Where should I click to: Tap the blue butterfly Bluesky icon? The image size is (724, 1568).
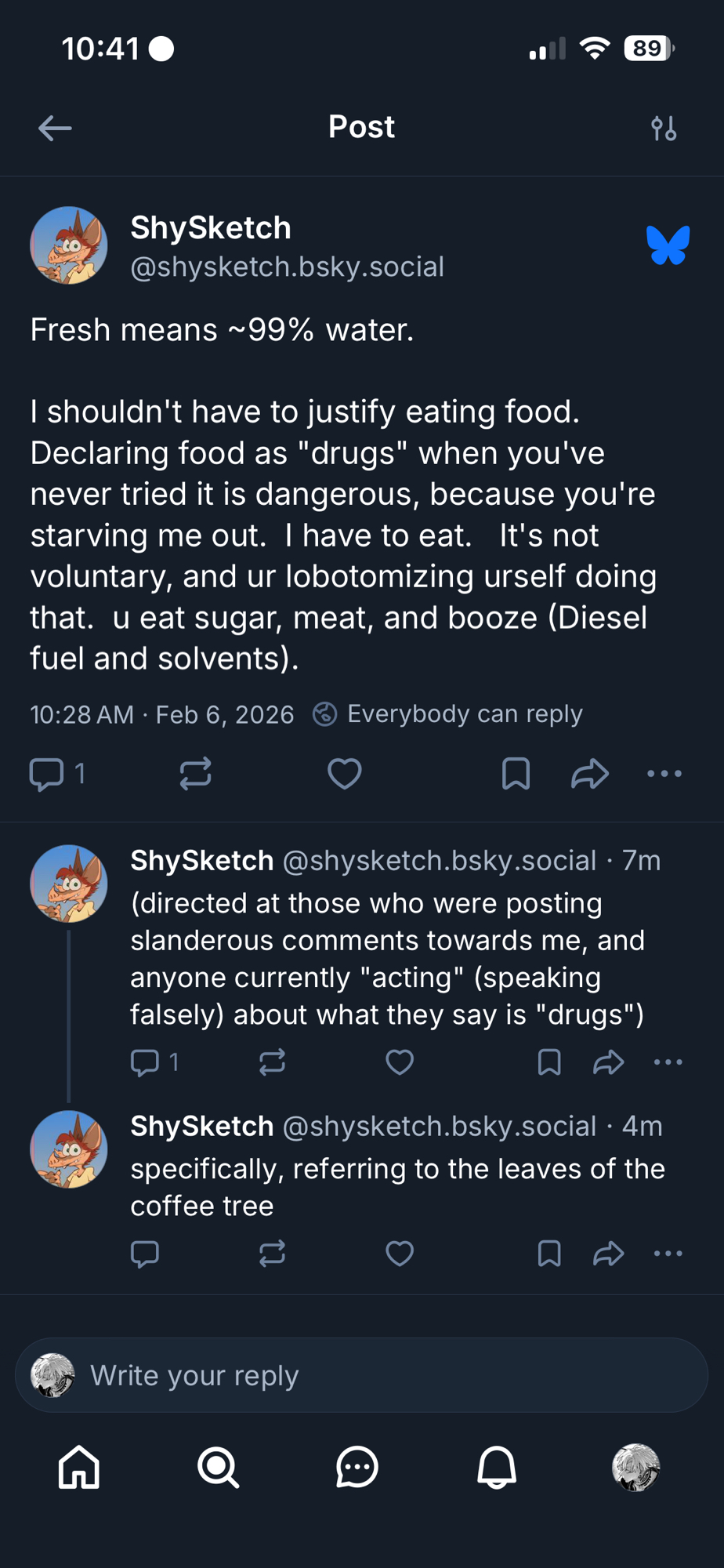point(668,245)
